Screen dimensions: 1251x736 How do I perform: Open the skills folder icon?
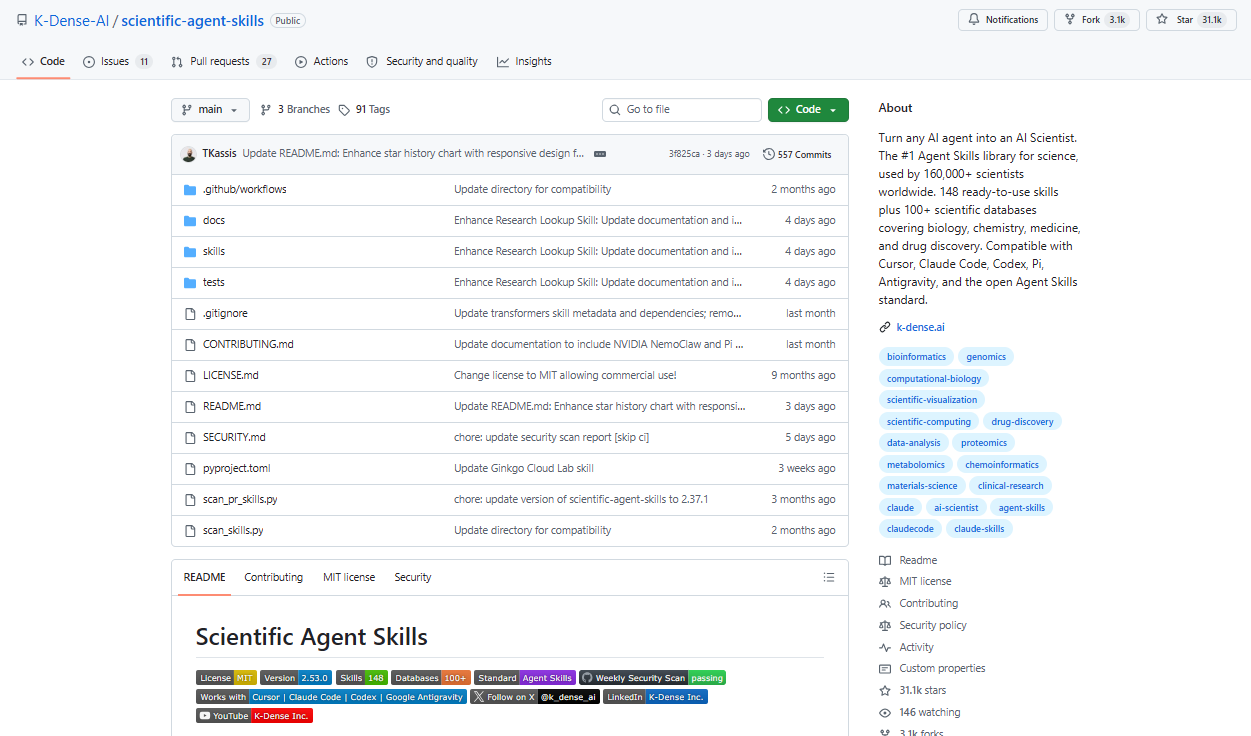190,251
